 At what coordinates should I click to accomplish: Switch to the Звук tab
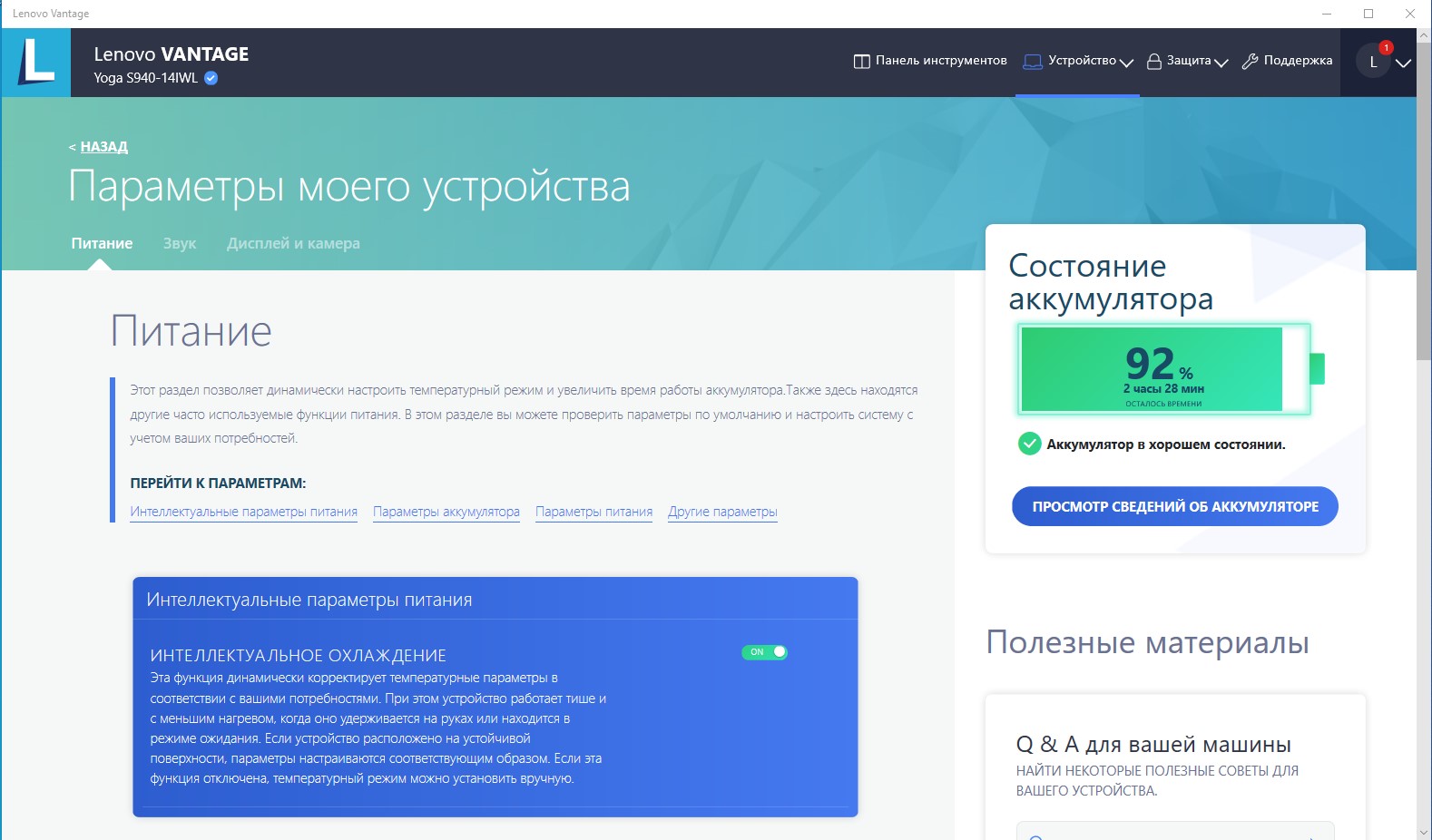pos(180,243)
